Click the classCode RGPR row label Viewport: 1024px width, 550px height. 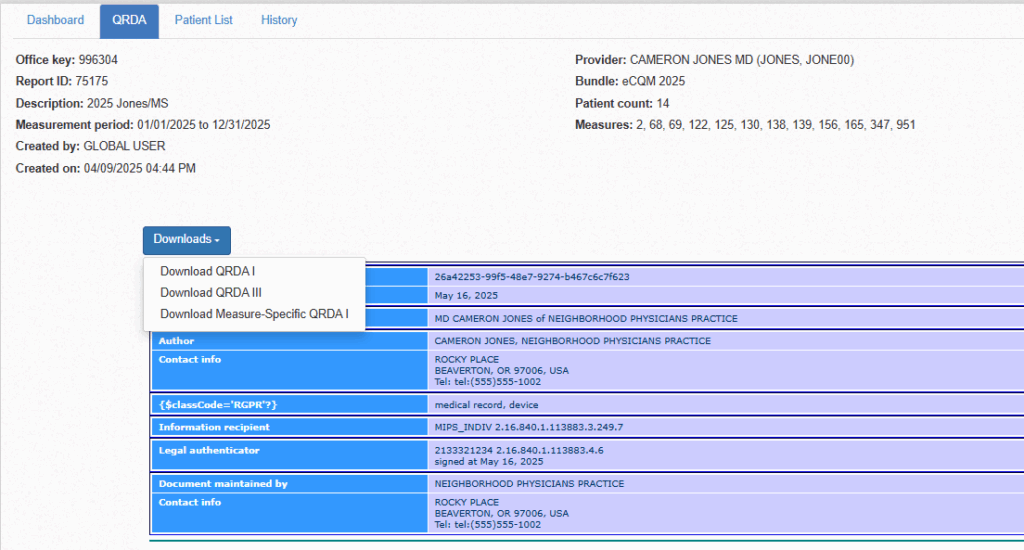pyautogui.click(x=217, y=405)
